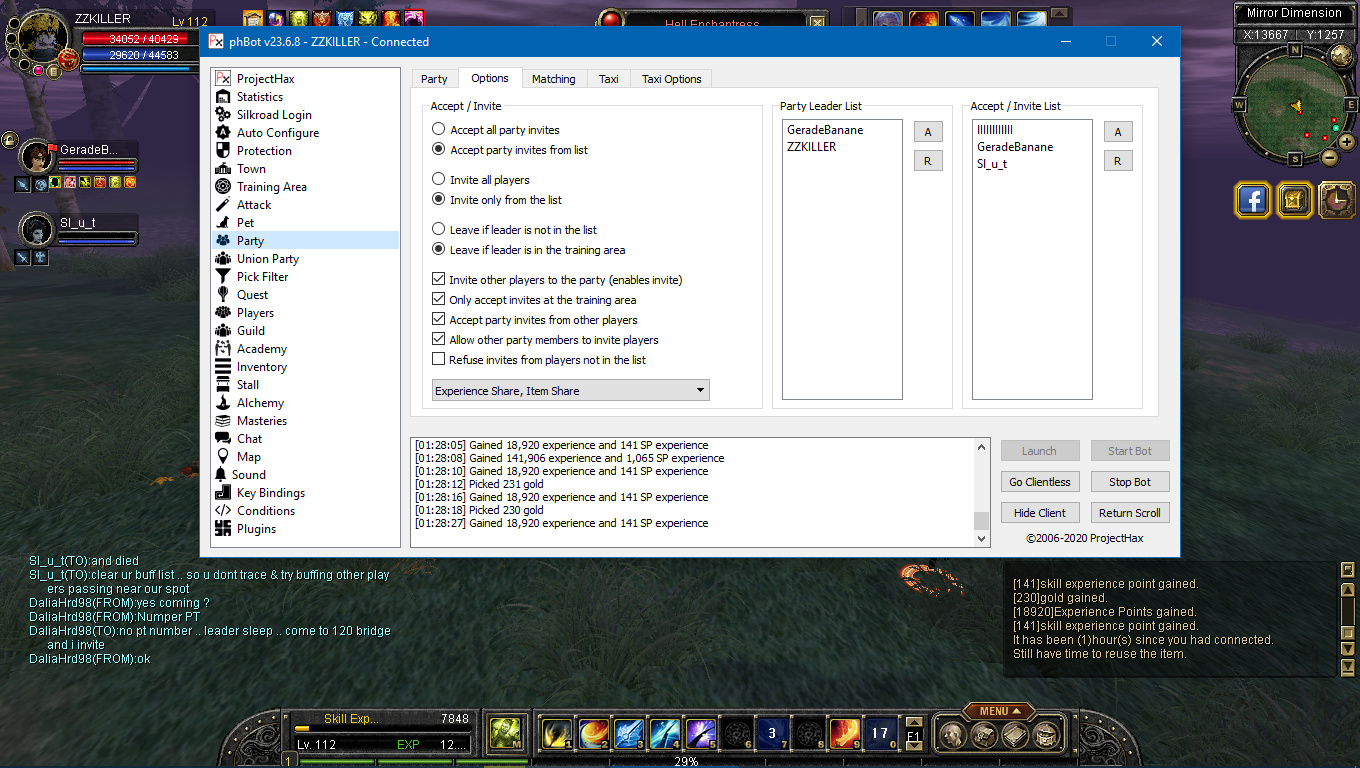Screen dimensions: 1360x768
Task: Open the Inventory icon in the sidebar
Action: [223, 367]
